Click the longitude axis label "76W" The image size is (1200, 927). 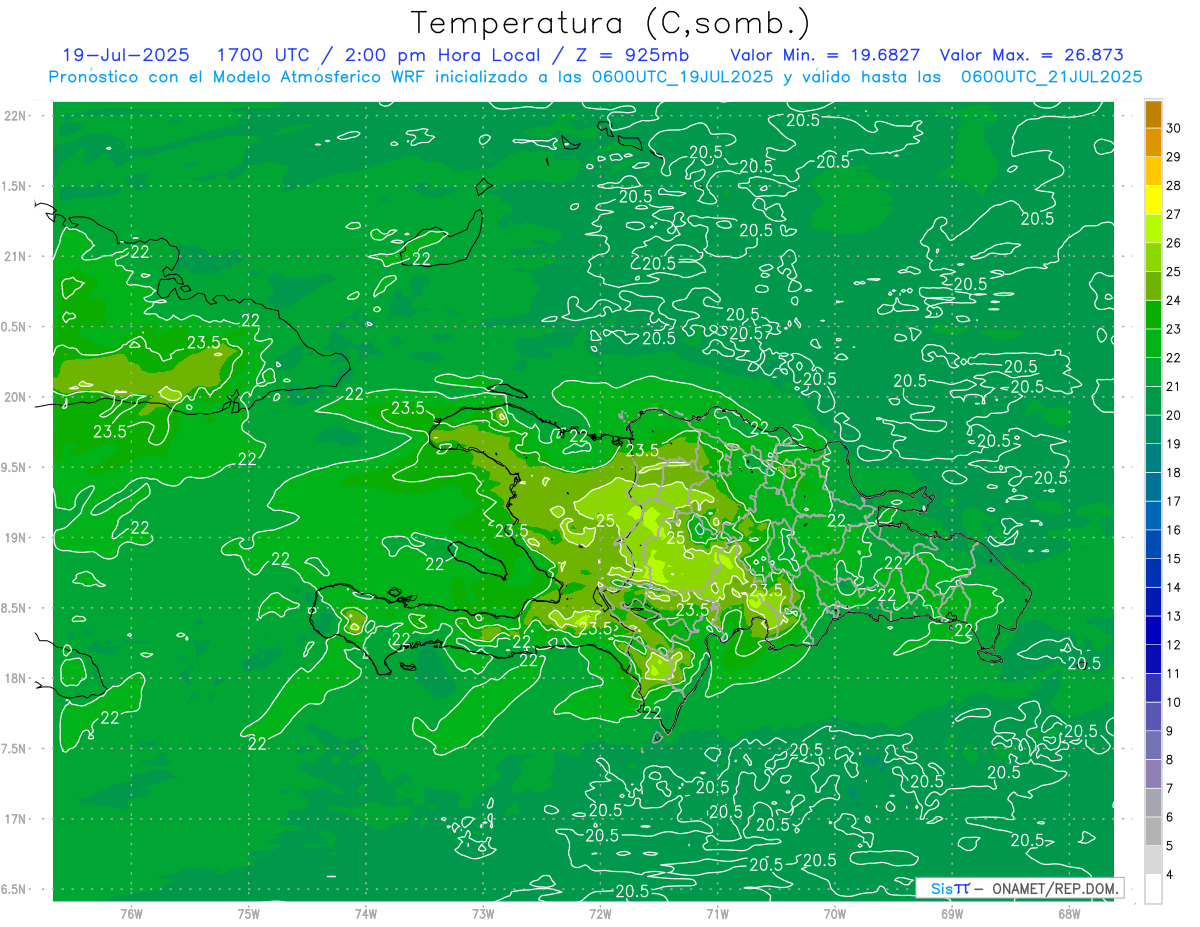coord(131,912)
